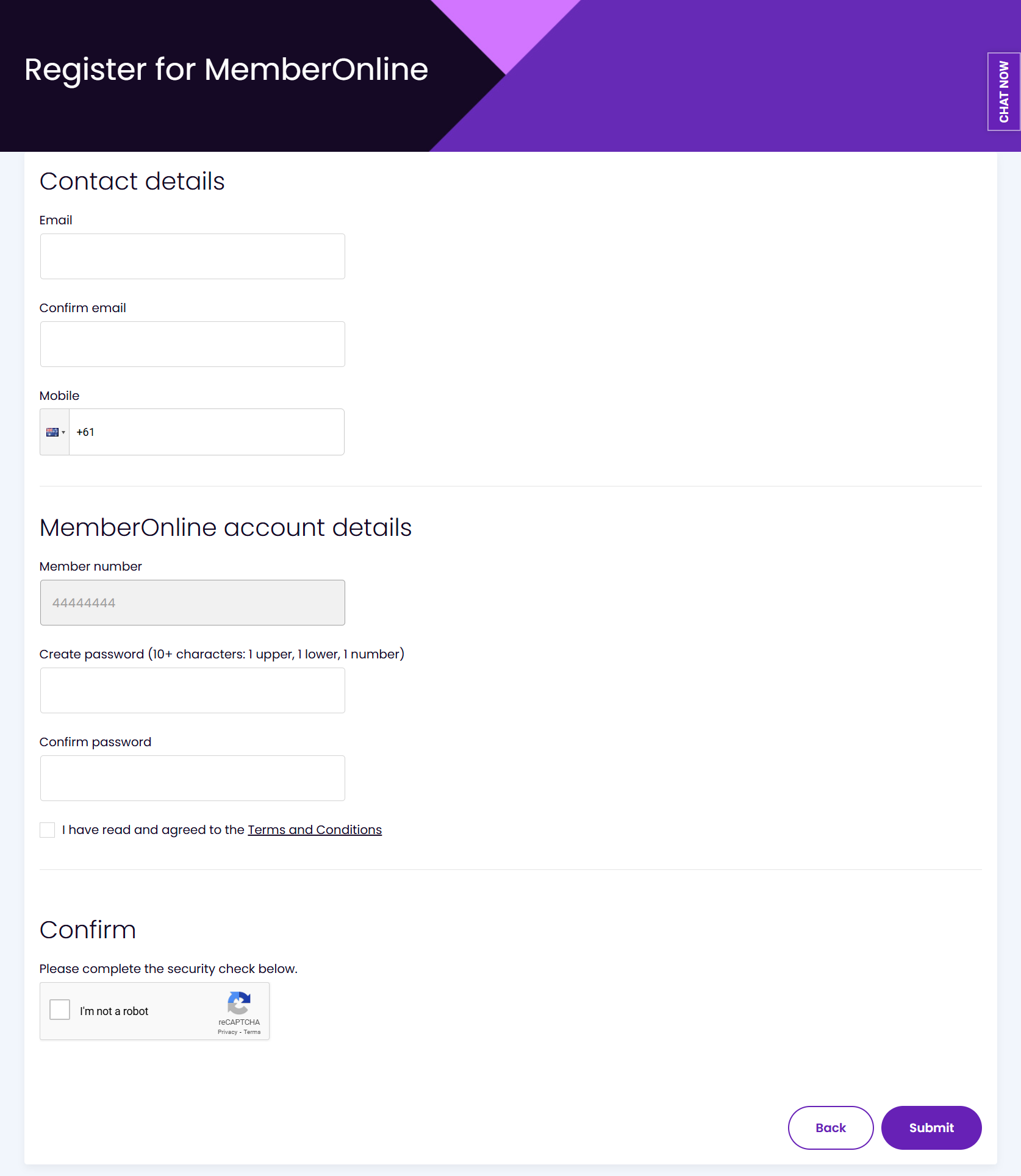Tick the Terms and Conditions agreement checkbox
This screenshot has height=1176, width=1021.
48,830
